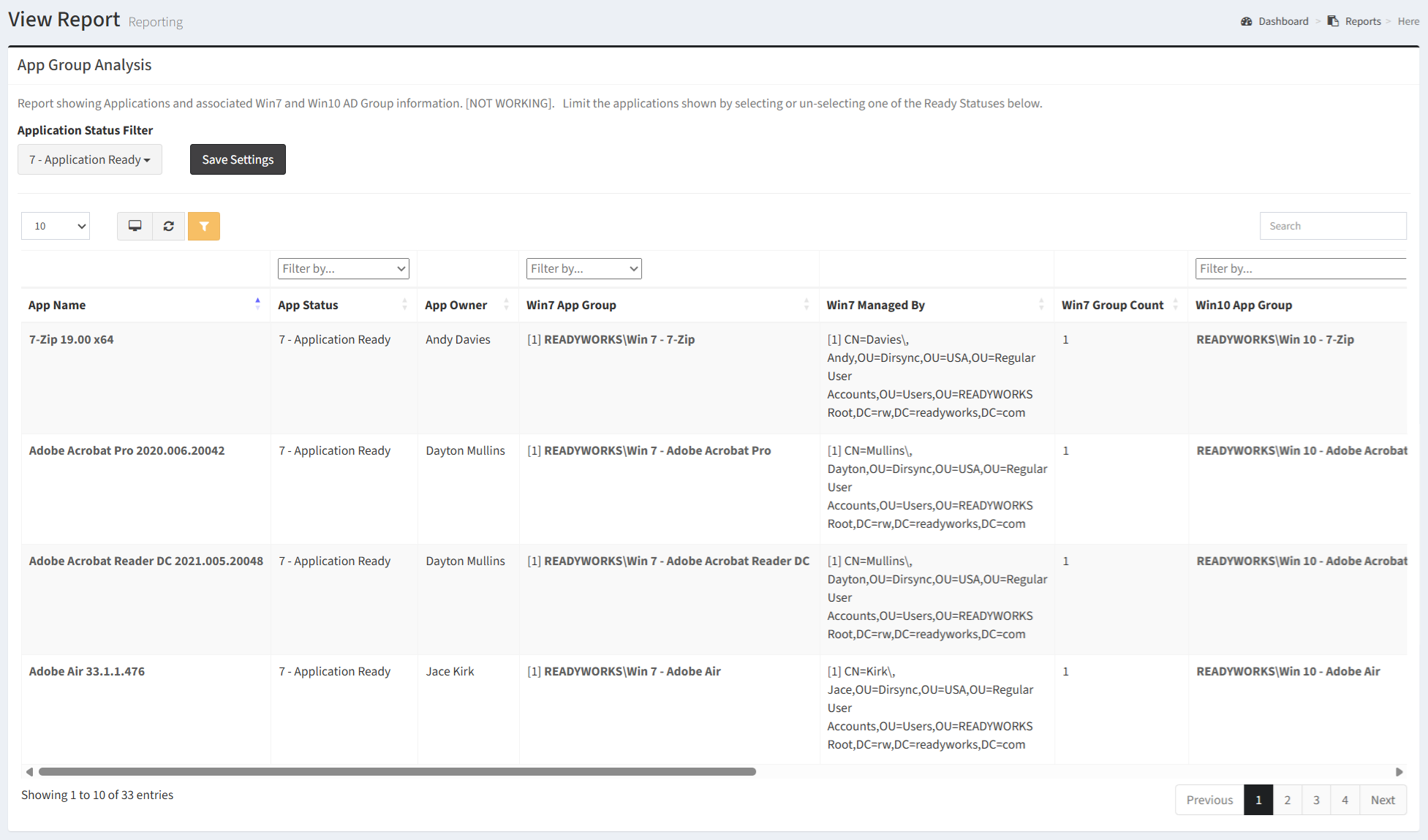Open Win7 App Group Filter by dropdown

point(583,268)
